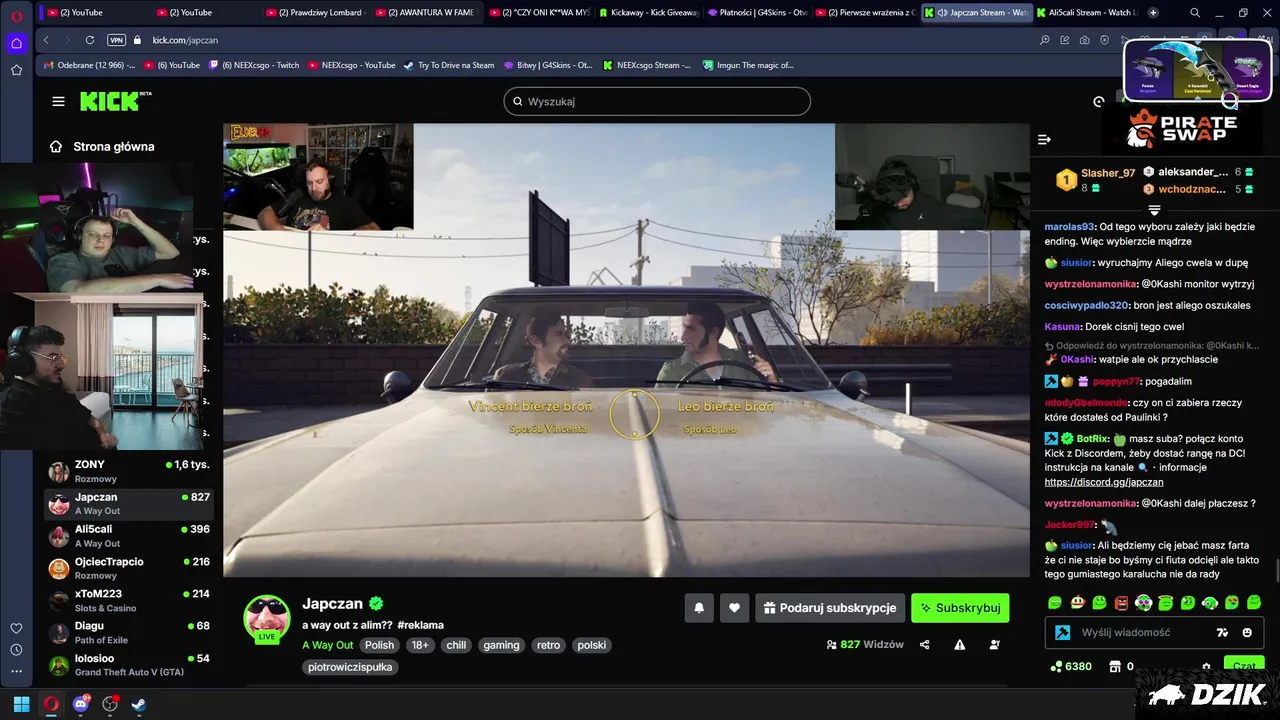Click the green Subskrybuj button

coord(960,608)
